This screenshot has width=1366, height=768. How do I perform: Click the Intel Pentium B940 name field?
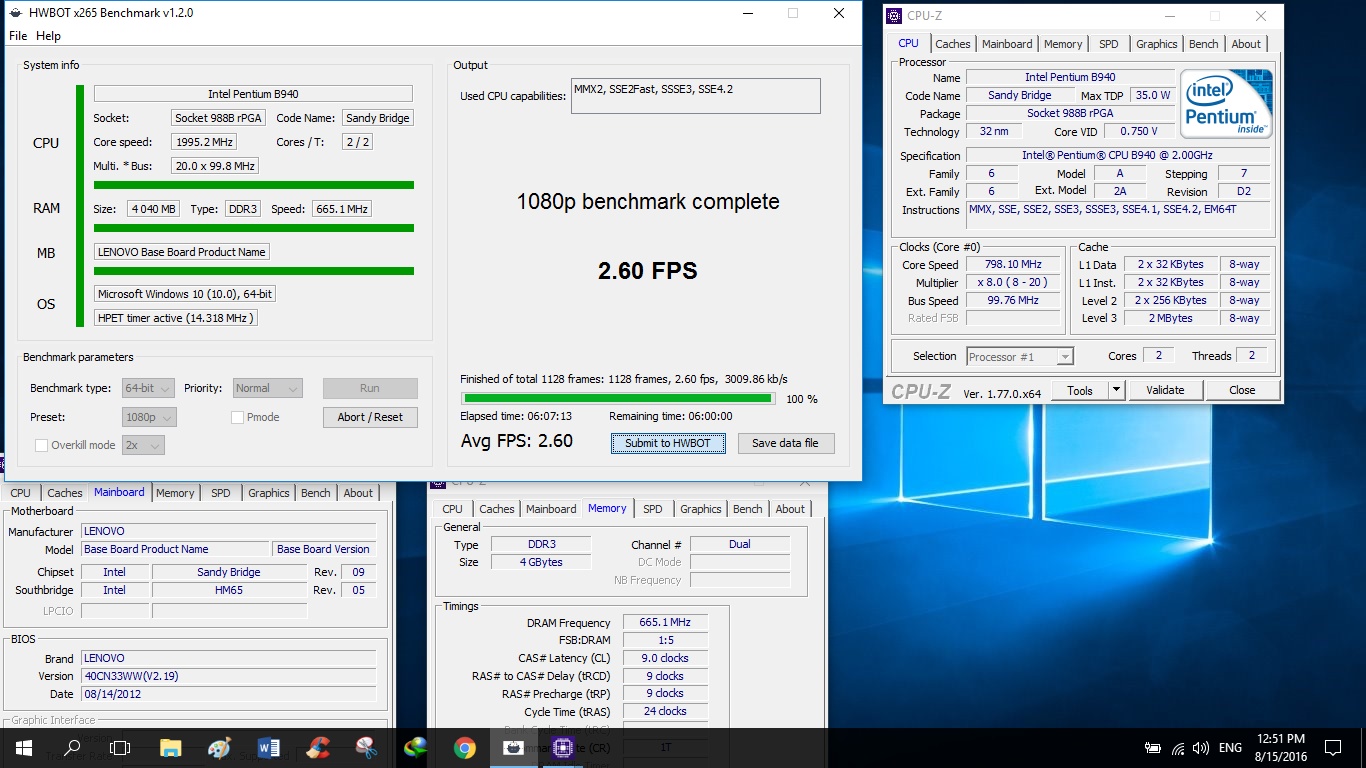pyautogui.click(x=253, y=94)
